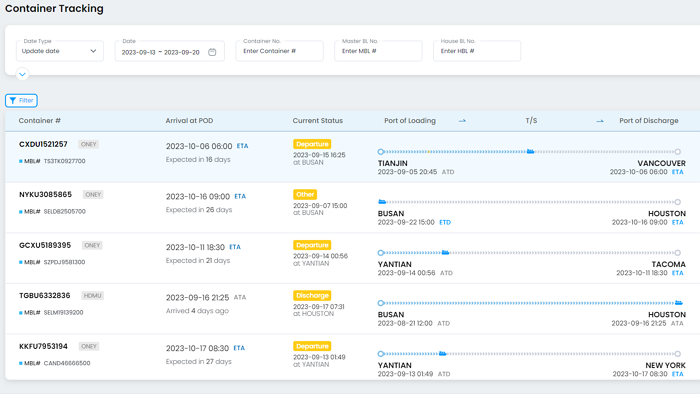Sort by Arrival at POD column header
This screenshot has height=395, width=700.
click(x=189, y=121)
